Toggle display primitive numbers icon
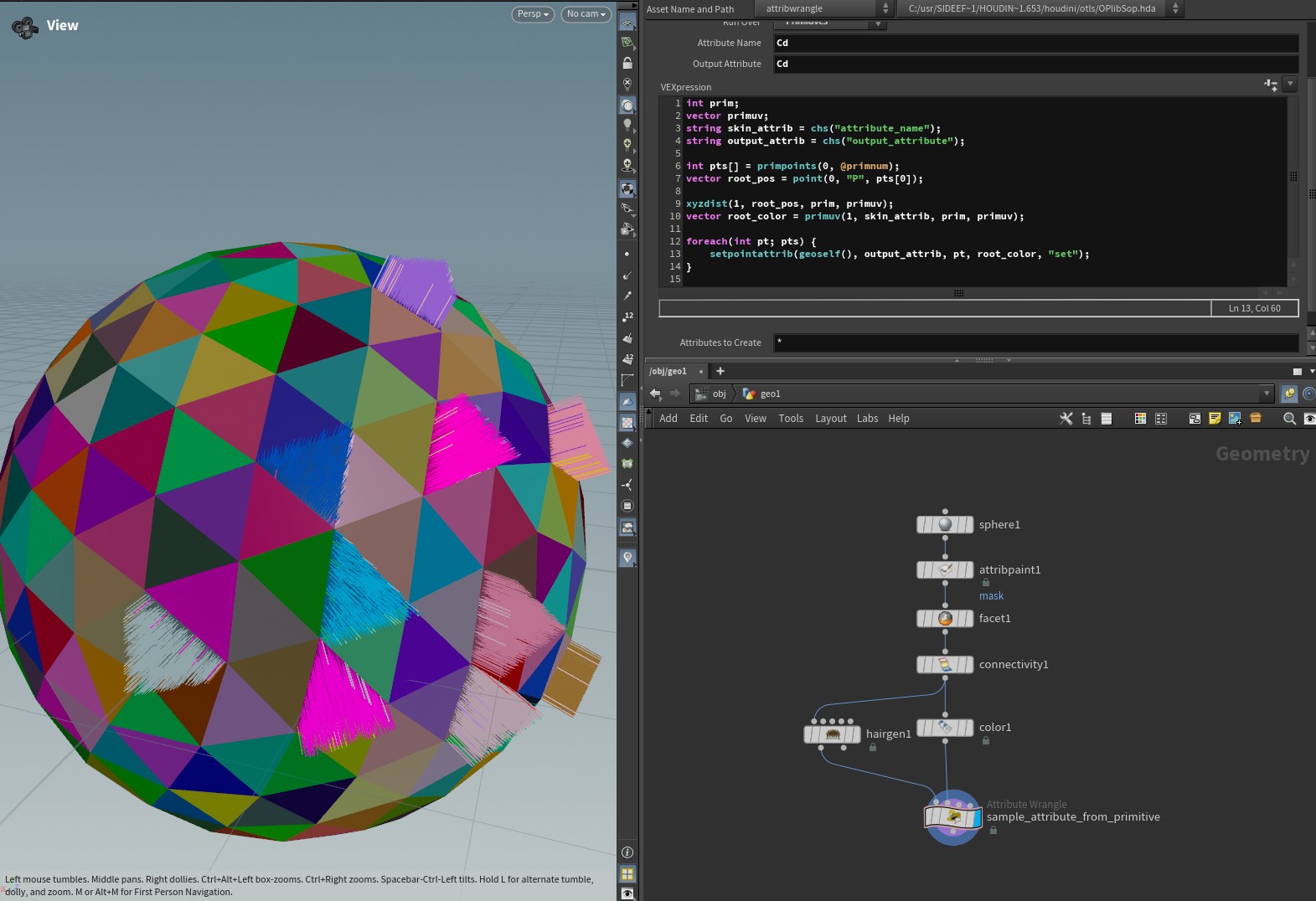The width and height of the screenshot is (1316, 901). (x=627, y=358)
